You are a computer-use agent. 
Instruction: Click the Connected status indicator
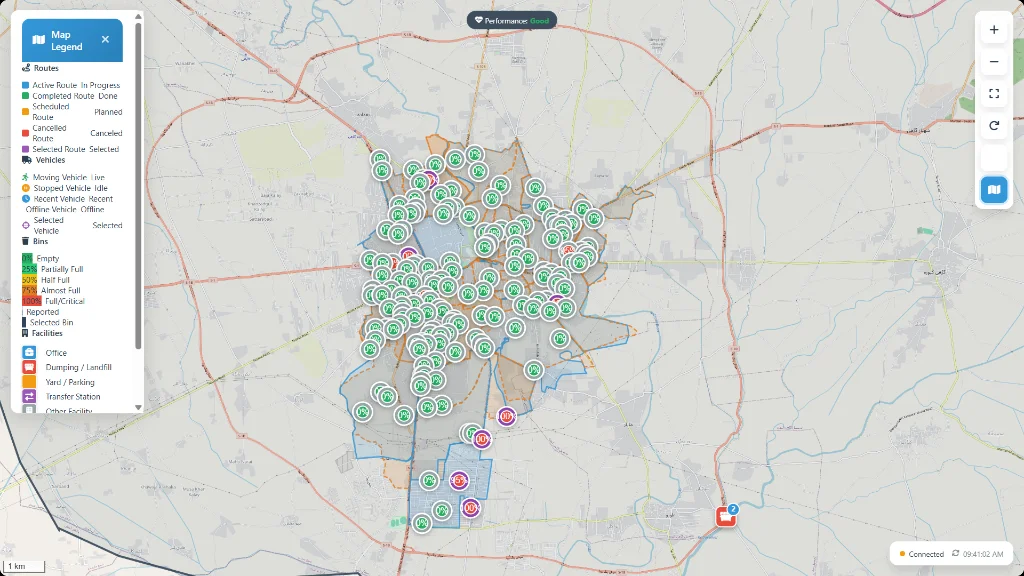pyautogui.click(x=921, y=554)
